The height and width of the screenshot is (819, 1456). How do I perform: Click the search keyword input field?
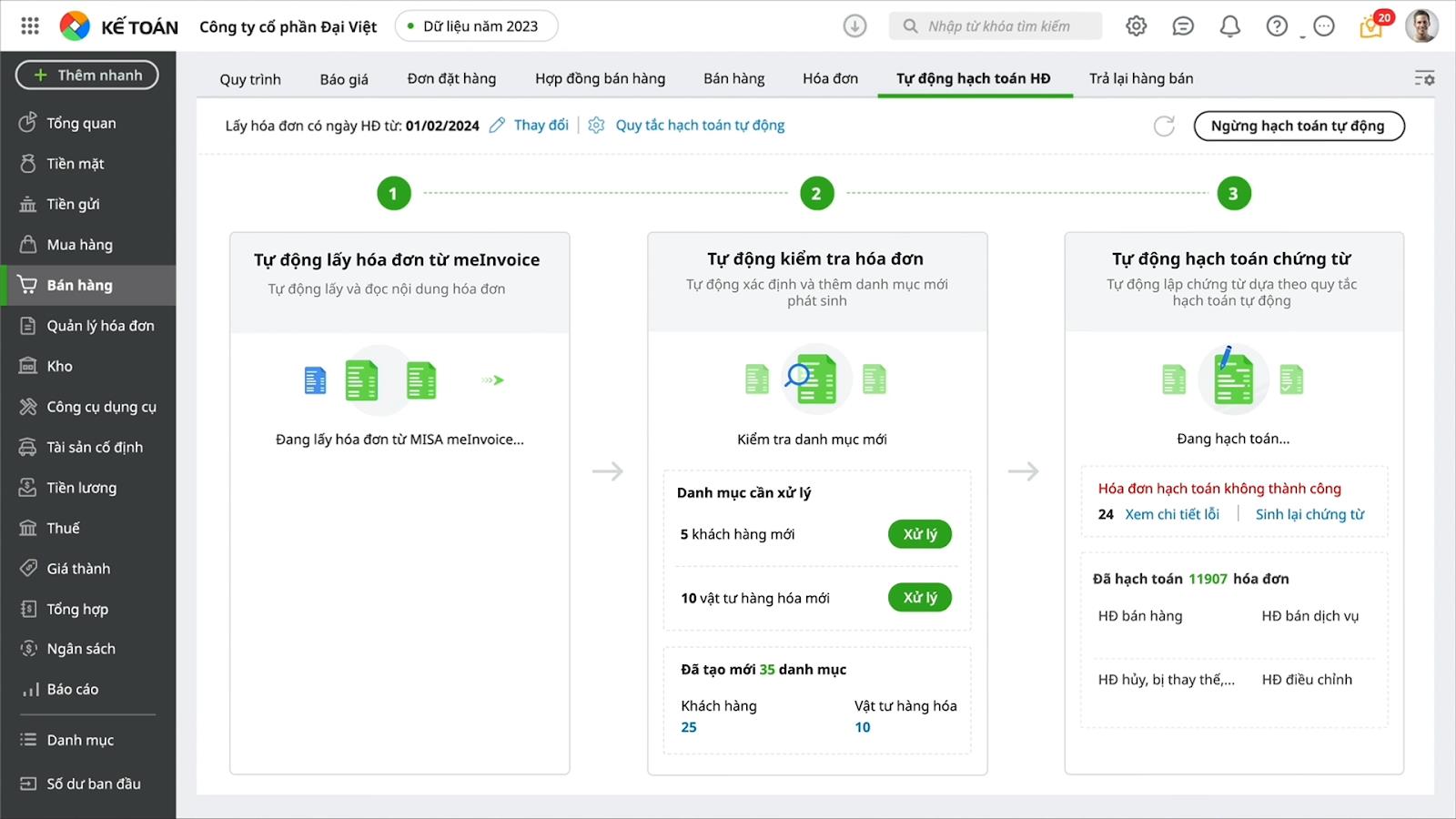pyautogui.click(x=997, y=26)
